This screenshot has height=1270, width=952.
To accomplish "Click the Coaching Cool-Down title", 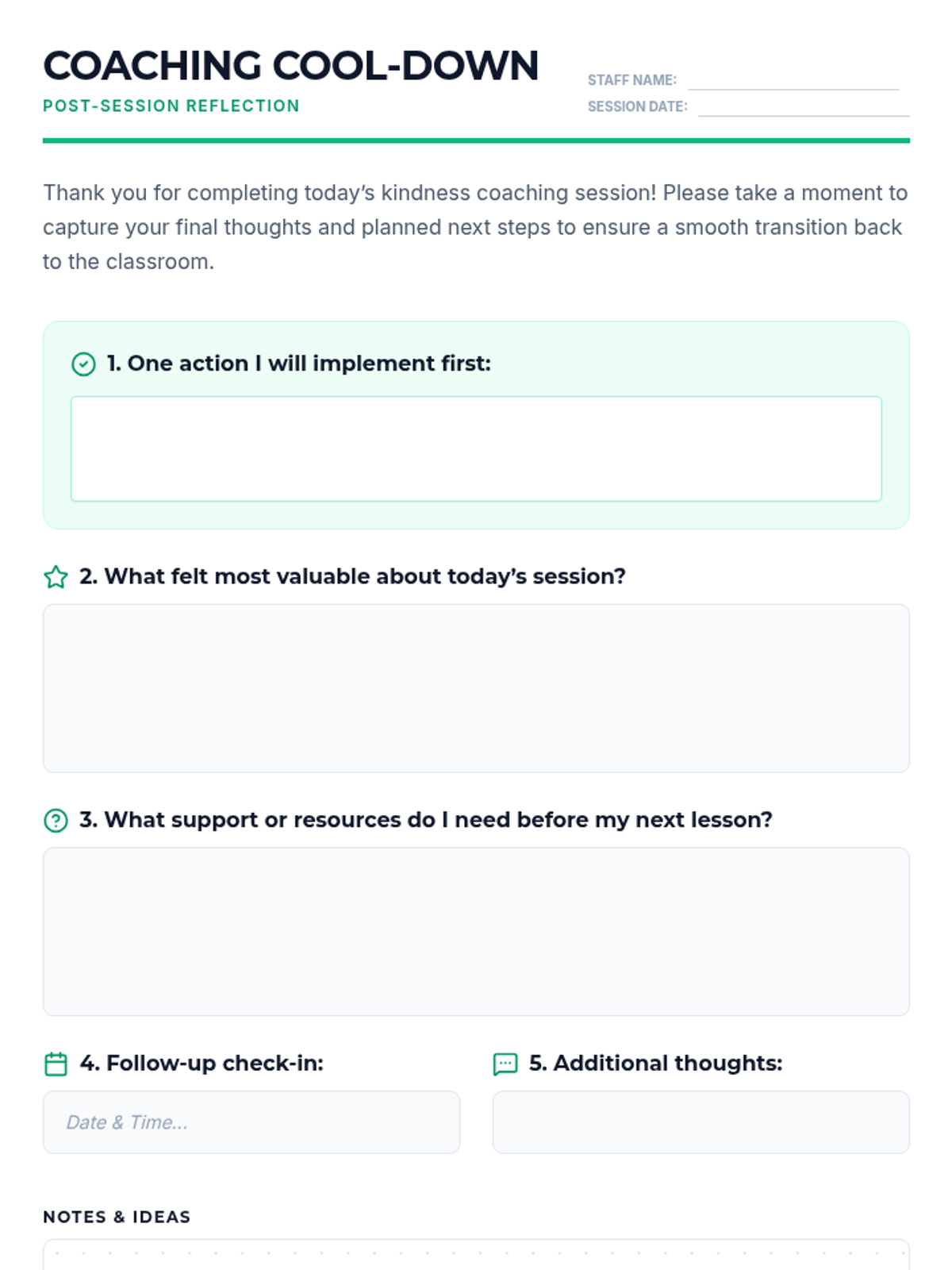I will (x=290, y=66).
